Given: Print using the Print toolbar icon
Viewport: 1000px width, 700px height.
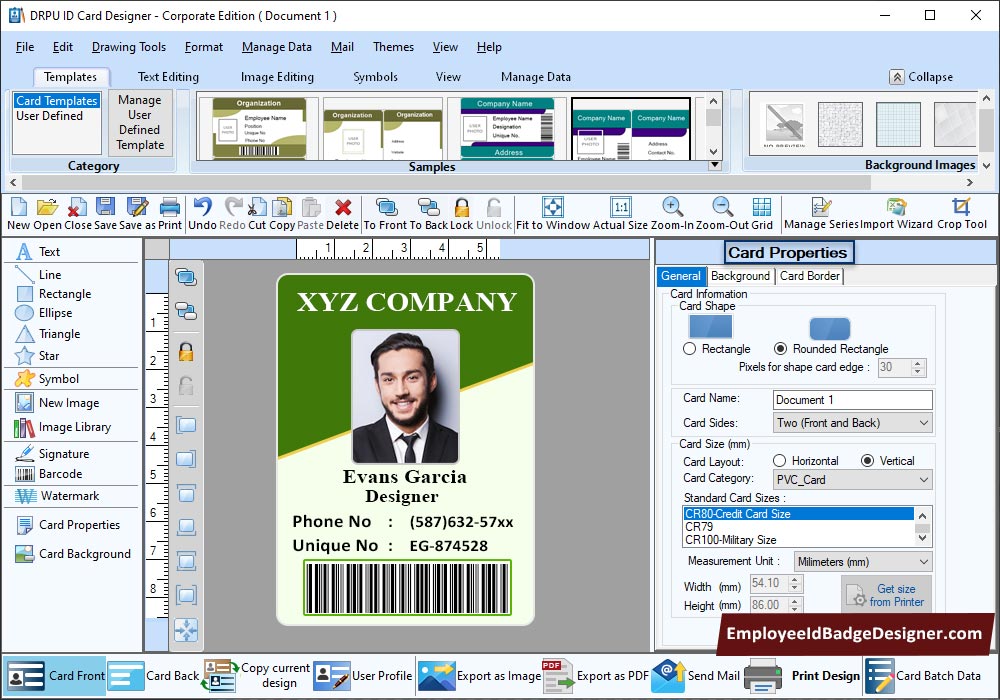Looking at the screenshot, I should pyautogui.click(x=170, y=207).
